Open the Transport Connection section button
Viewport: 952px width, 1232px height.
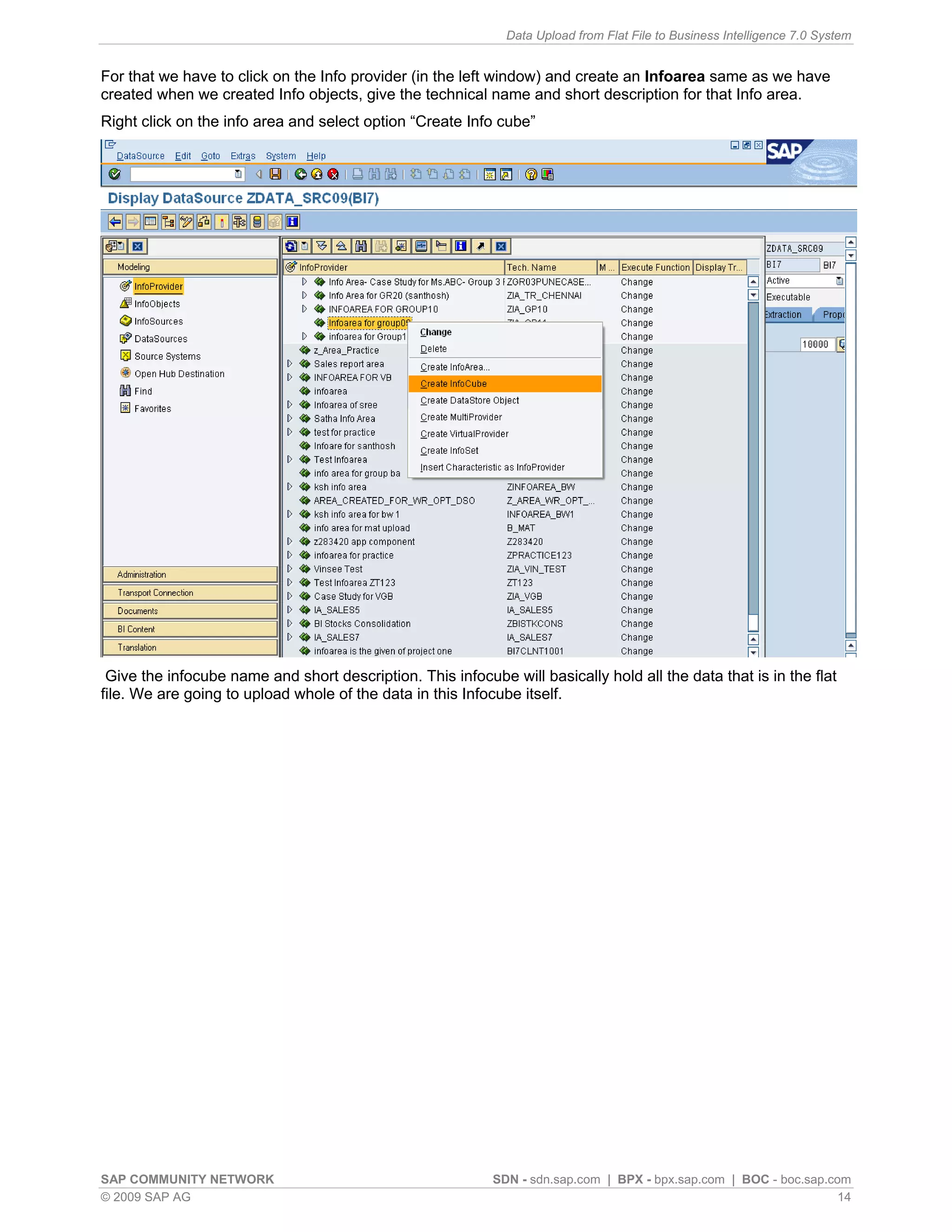point(190,593)
